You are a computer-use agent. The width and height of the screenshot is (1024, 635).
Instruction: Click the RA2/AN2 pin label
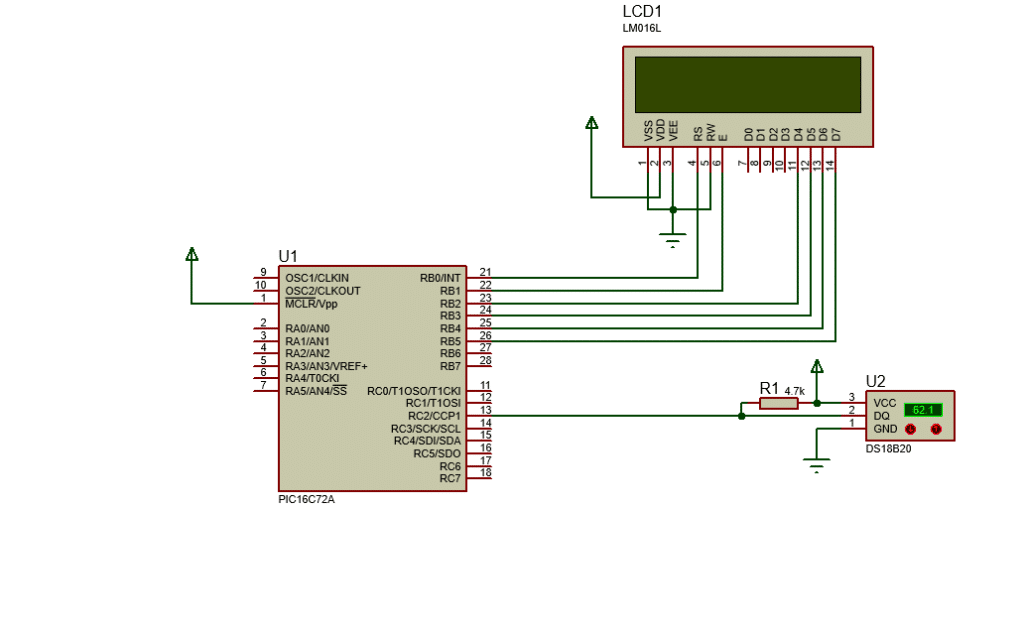pos(307,353)
